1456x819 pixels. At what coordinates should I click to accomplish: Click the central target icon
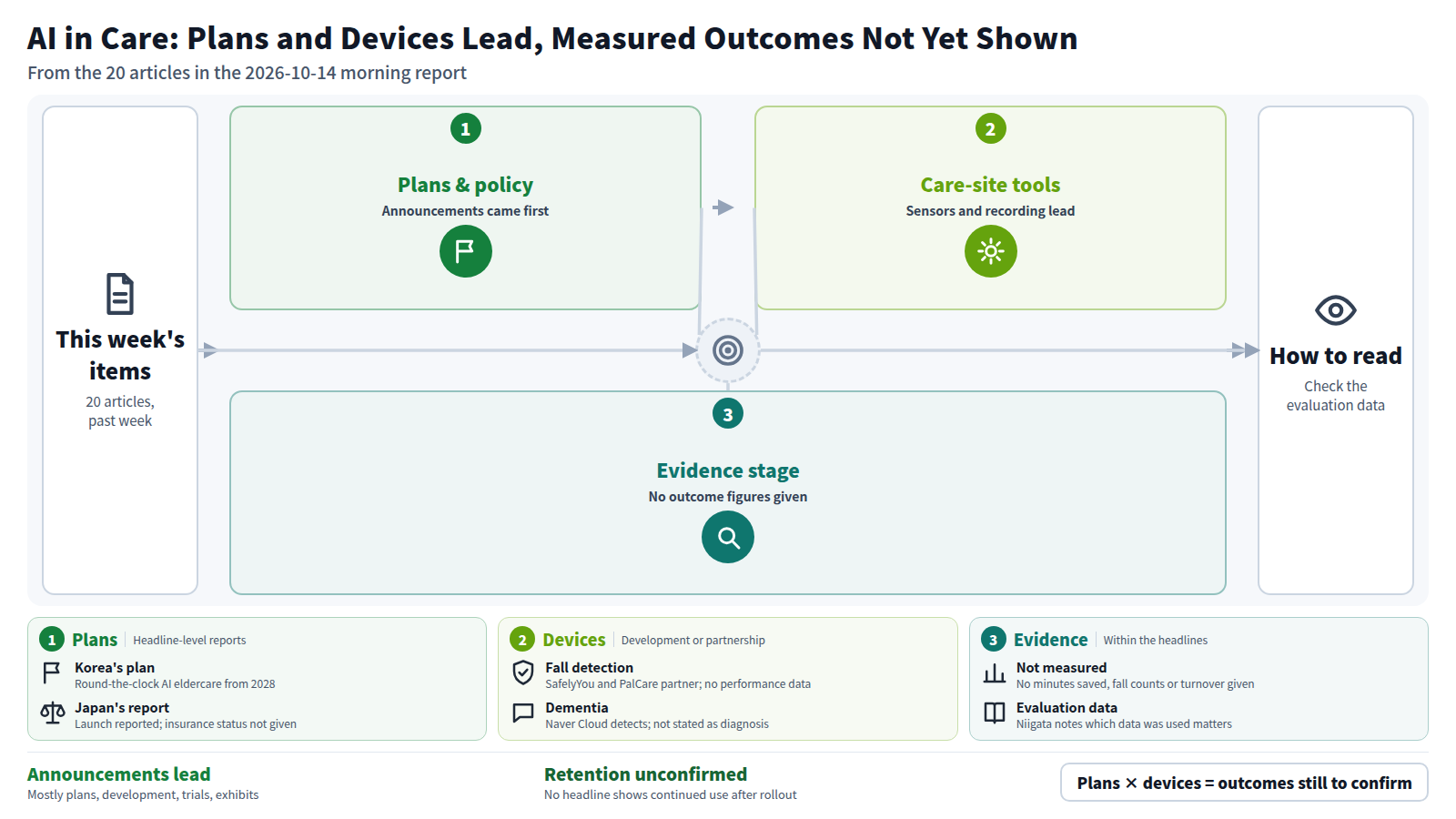point(728,350)
